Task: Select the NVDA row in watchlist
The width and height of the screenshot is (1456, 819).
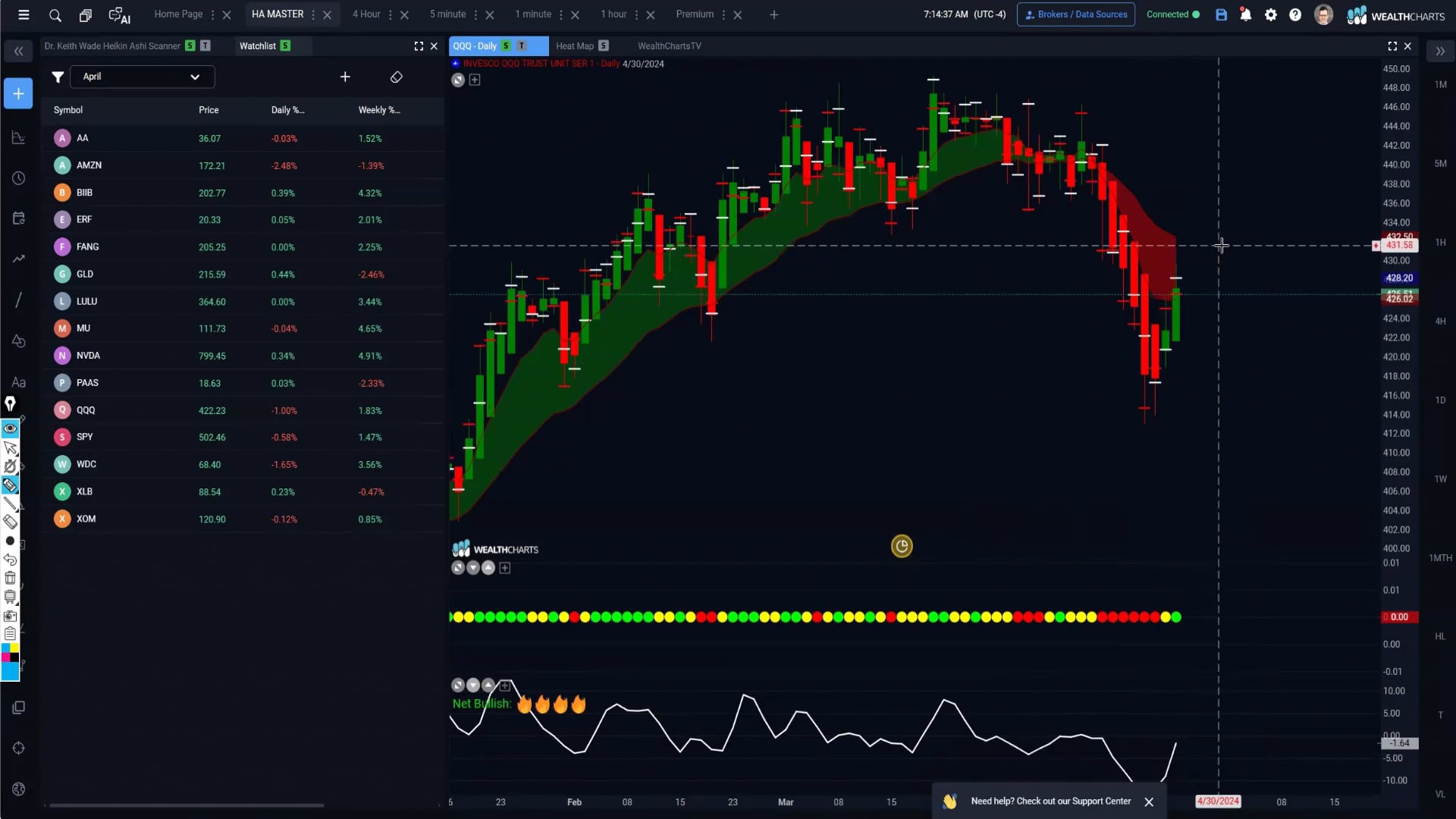Action: point(243,356)
